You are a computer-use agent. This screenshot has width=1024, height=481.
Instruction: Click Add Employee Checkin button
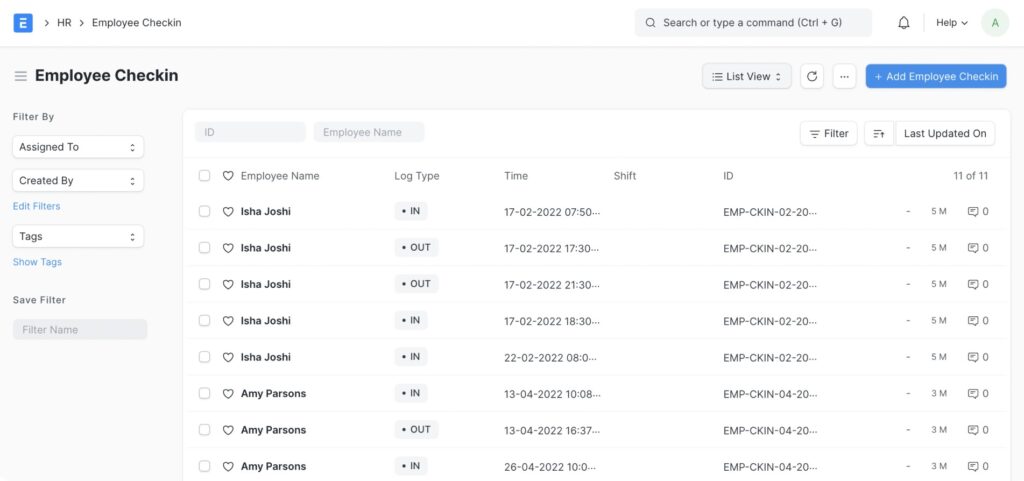point(936,77)
